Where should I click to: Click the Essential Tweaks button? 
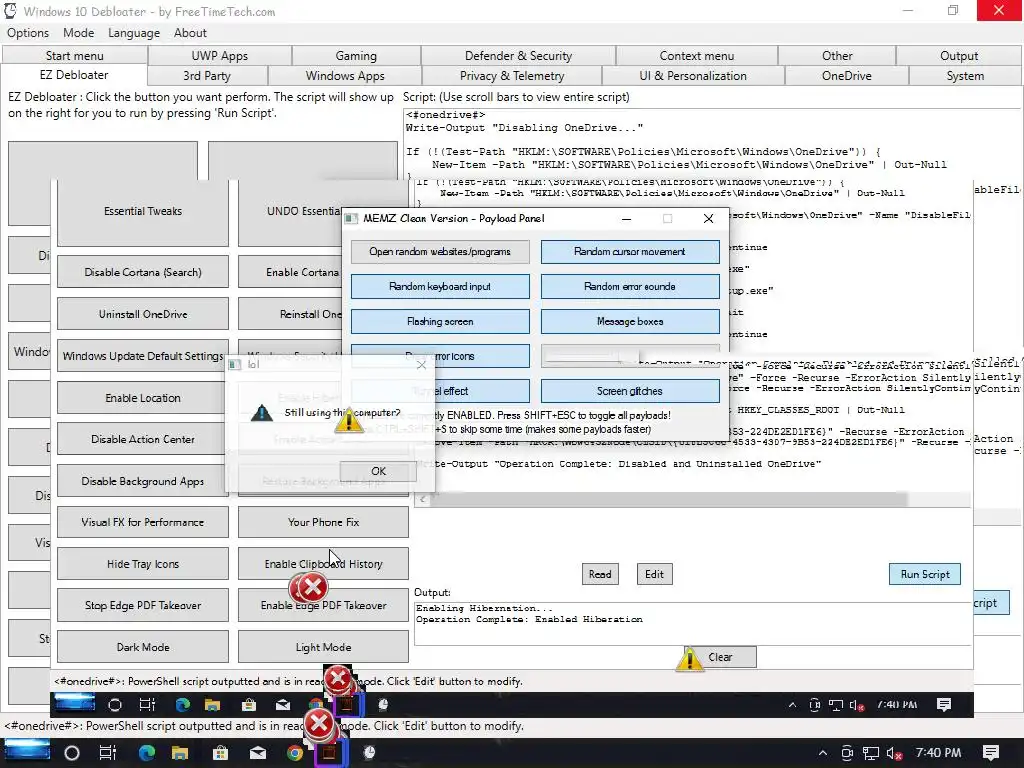143,211
